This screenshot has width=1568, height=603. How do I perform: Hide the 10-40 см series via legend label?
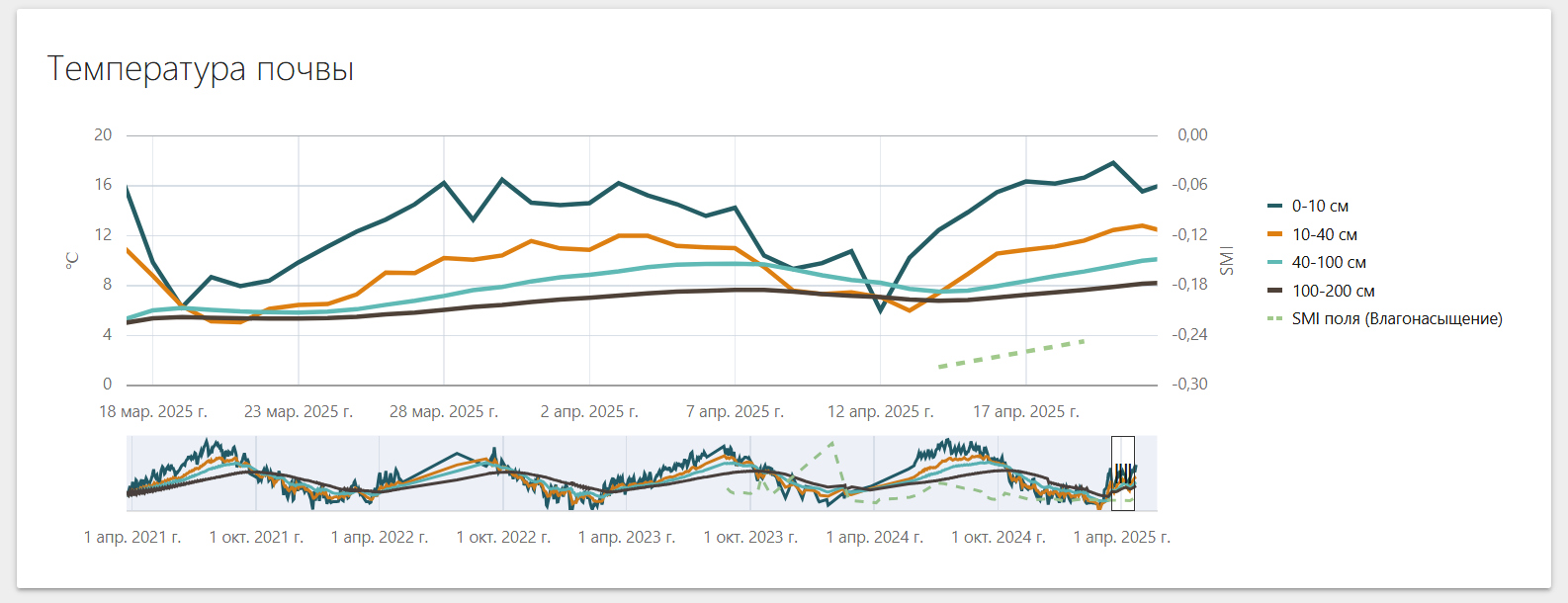1324,235
